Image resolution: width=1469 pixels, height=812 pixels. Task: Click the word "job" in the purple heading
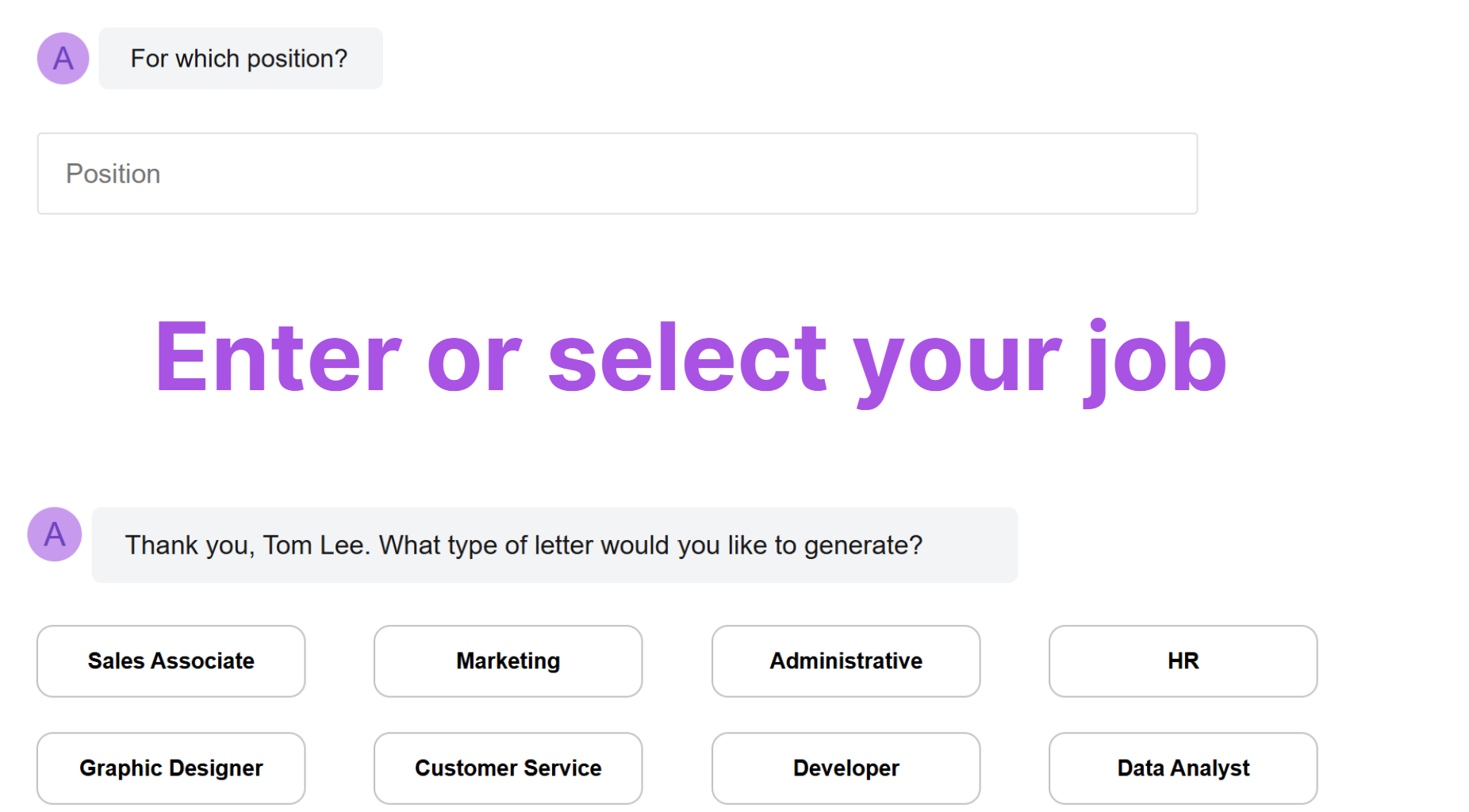(1156, 358)
